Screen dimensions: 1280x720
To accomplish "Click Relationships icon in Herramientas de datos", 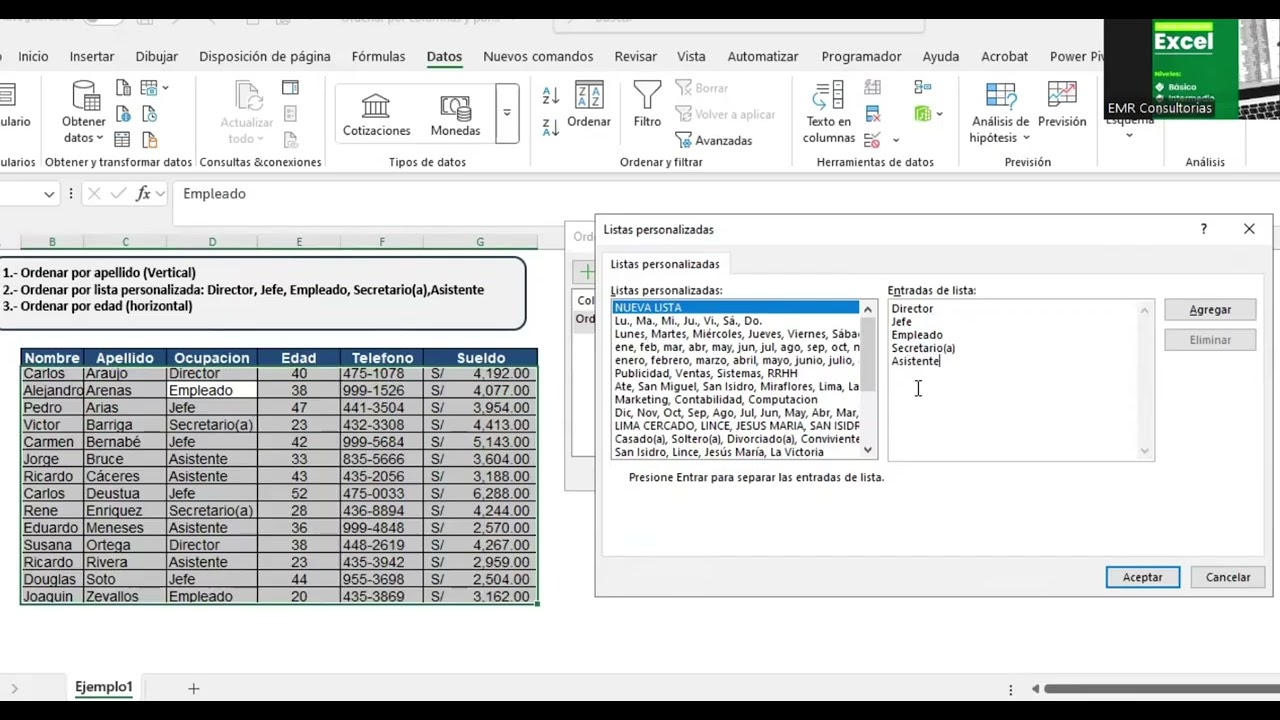I will coord(923,88).
